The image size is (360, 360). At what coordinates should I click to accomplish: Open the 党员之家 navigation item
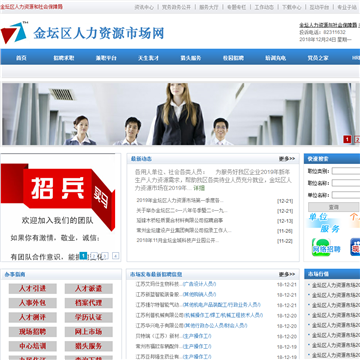tap(318, 58)
